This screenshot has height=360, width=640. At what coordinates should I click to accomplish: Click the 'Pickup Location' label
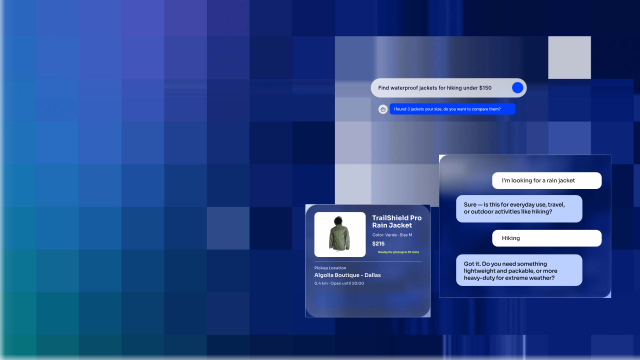pyautogui.click(x=330, y=268)
